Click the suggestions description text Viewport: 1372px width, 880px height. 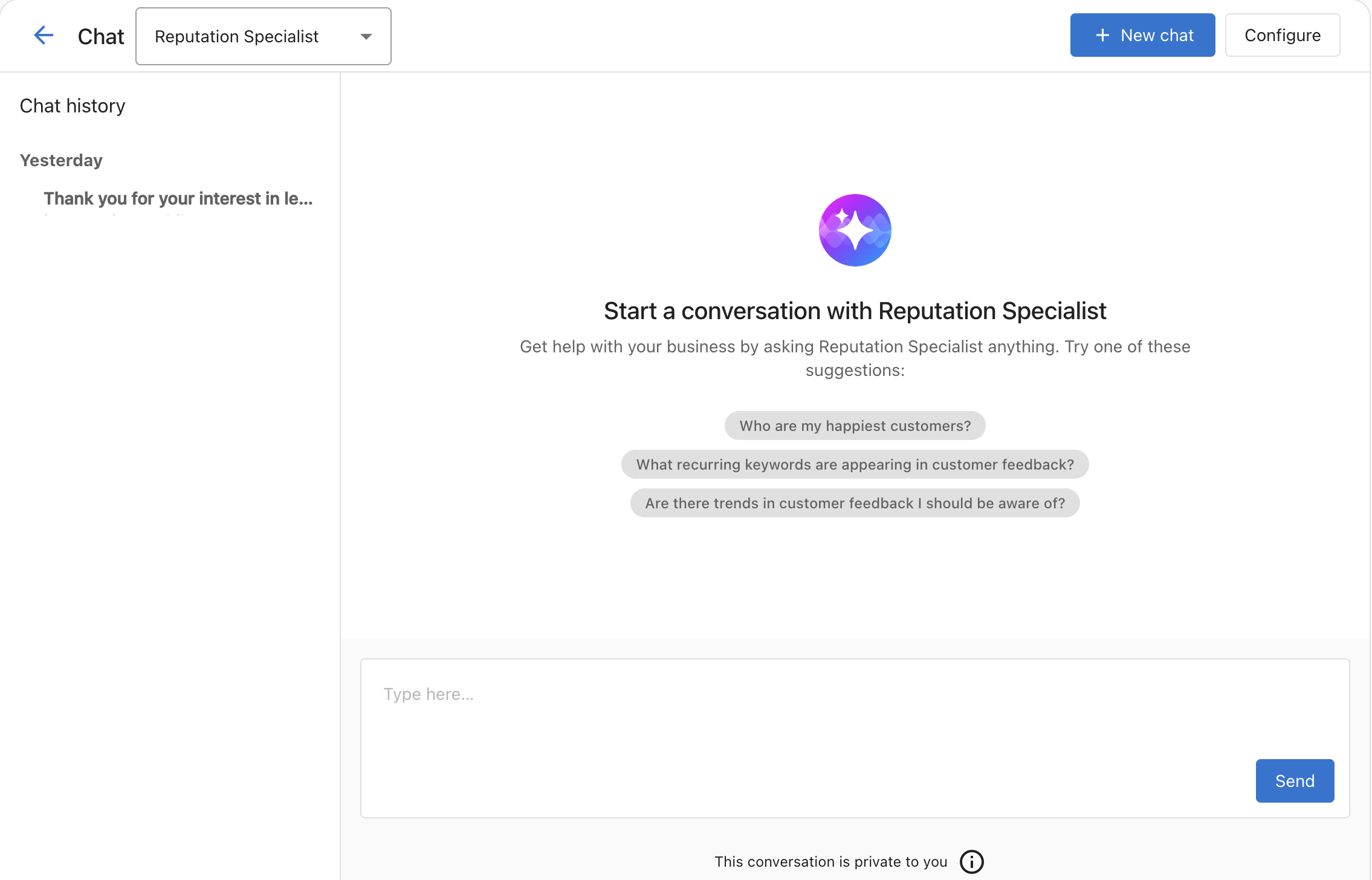click(854, 358)
